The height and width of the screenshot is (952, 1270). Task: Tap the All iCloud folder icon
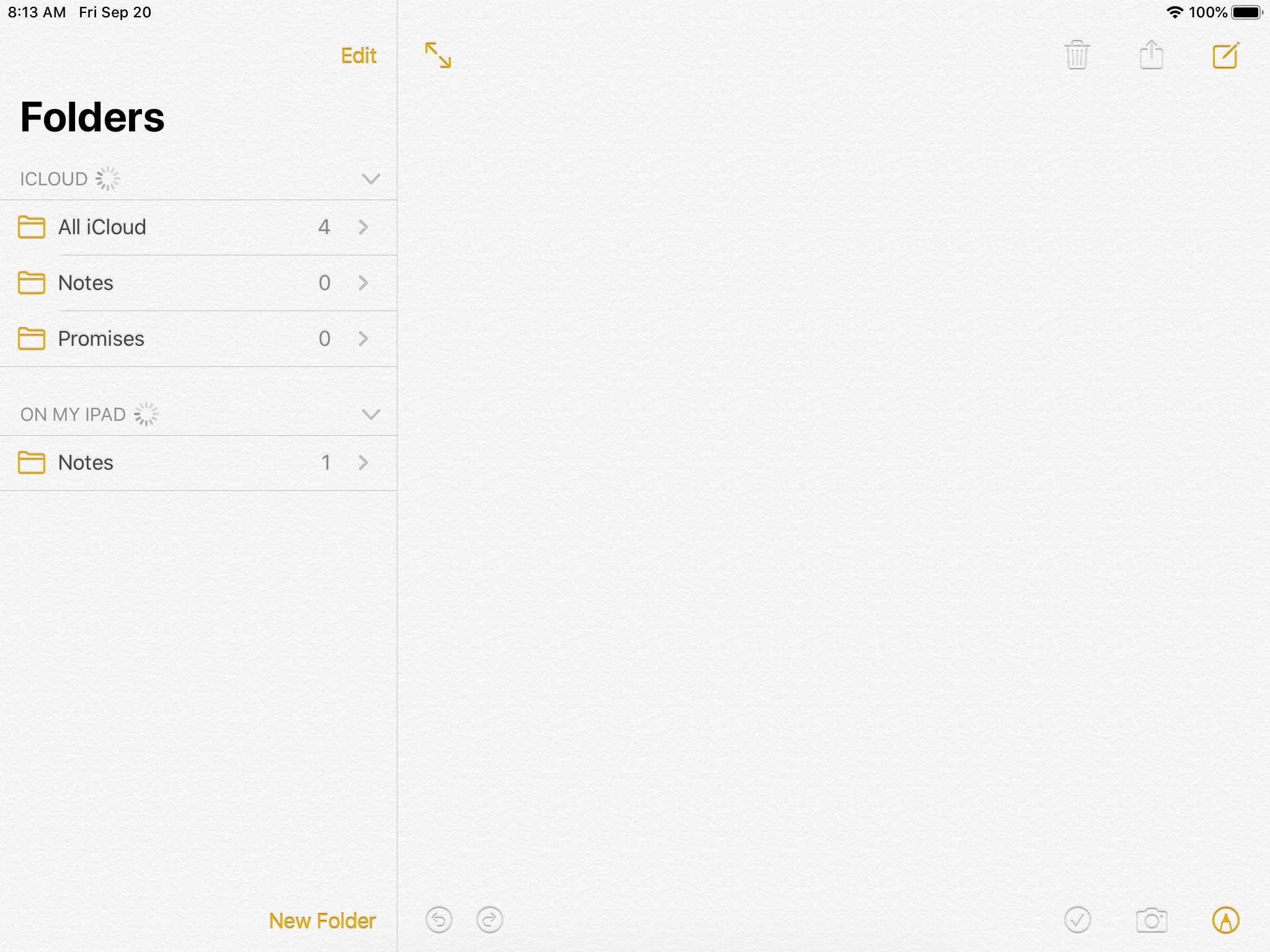pos(32,227)
